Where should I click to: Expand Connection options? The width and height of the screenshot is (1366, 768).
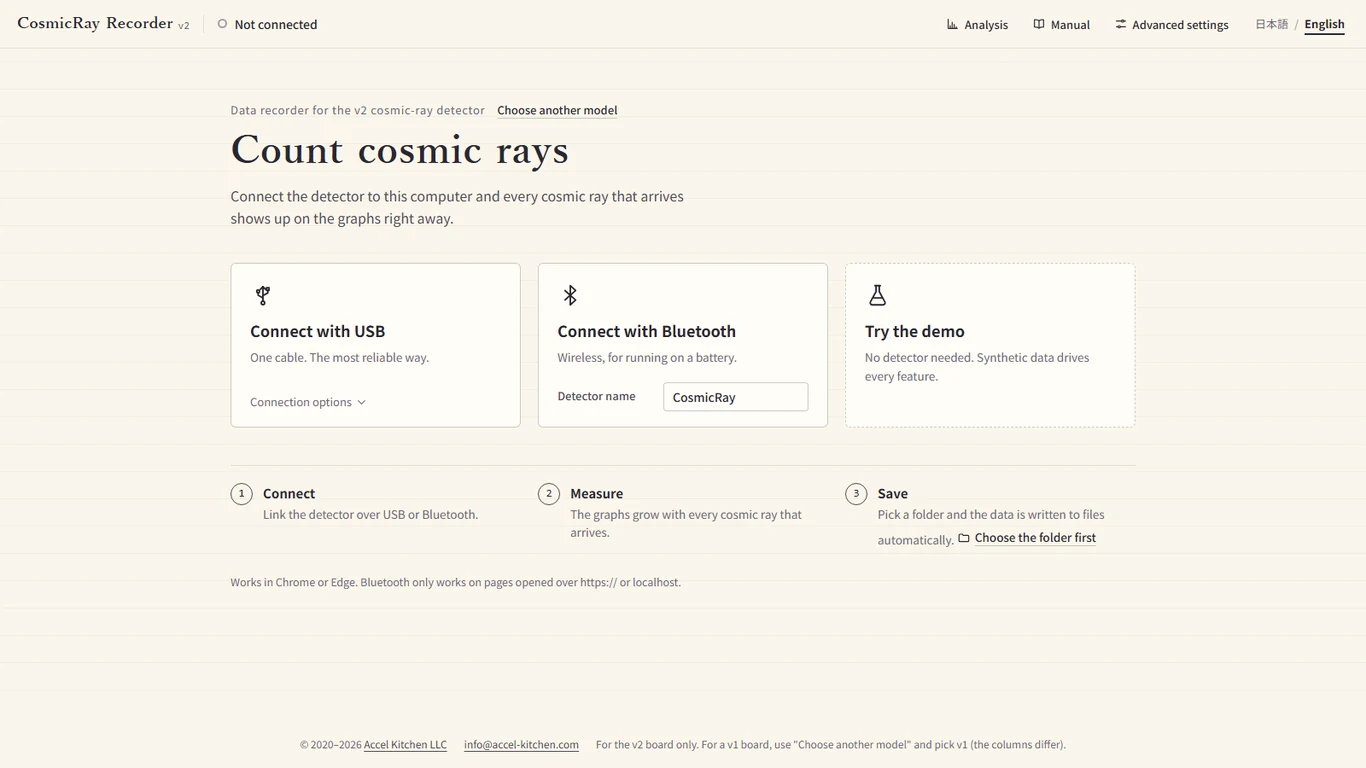(x=308, y=402)
